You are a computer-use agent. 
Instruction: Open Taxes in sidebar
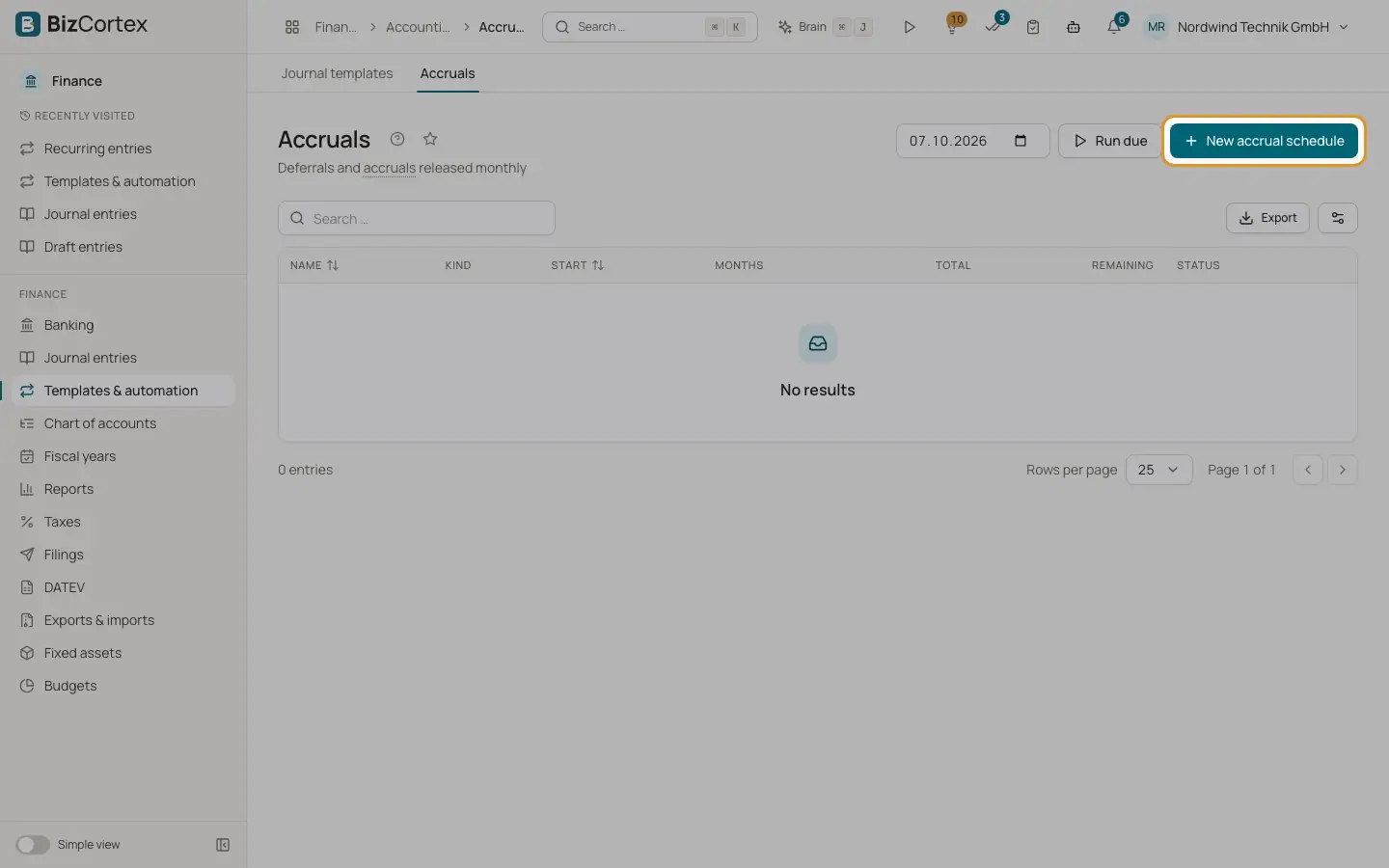click(x=123, y=522)
